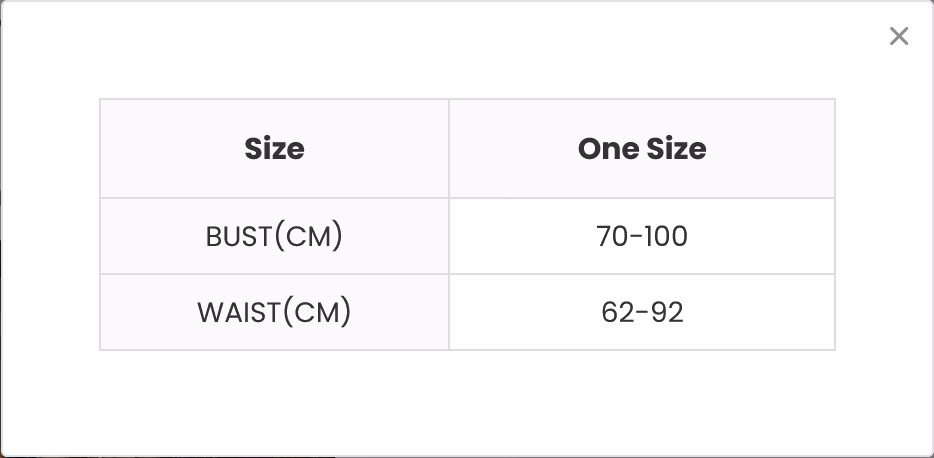Click the word WAIST in table

pyautogui.click(x=239, y=313)
